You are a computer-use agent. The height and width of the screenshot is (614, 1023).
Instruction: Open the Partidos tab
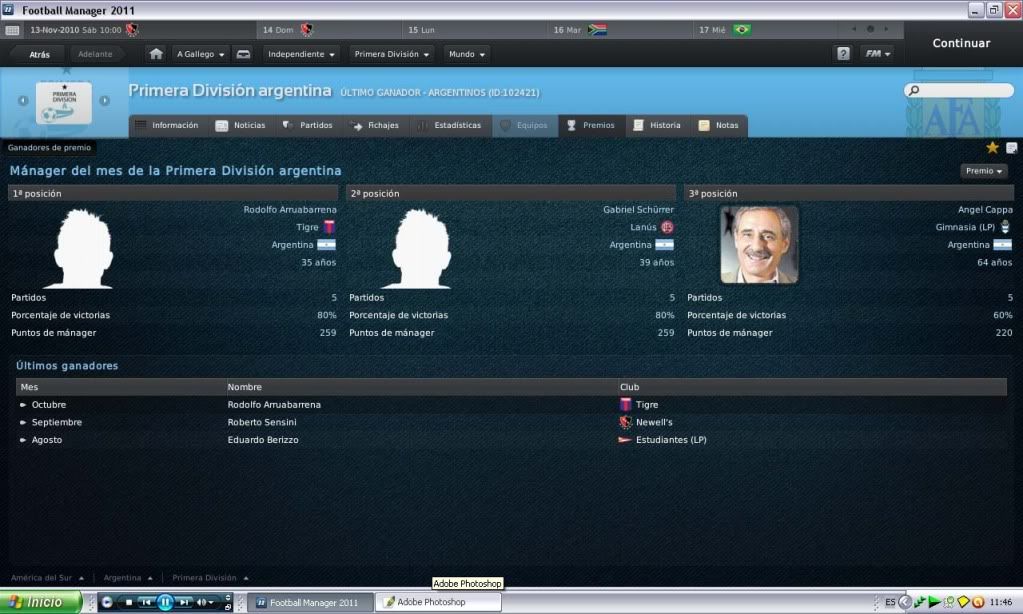[x=308, y=125]
